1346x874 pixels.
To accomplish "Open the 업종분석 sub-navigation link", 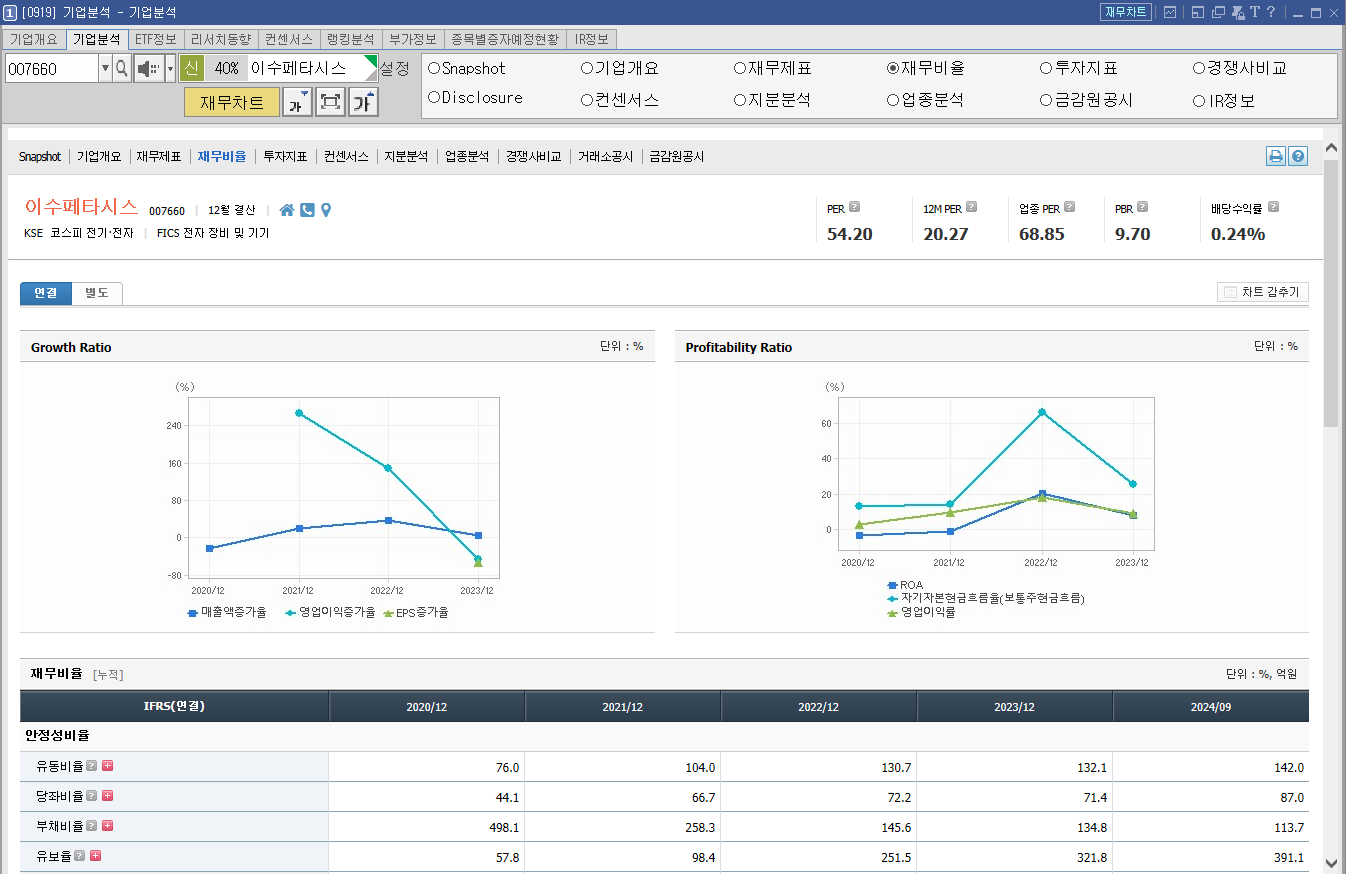I will point(467,157).
